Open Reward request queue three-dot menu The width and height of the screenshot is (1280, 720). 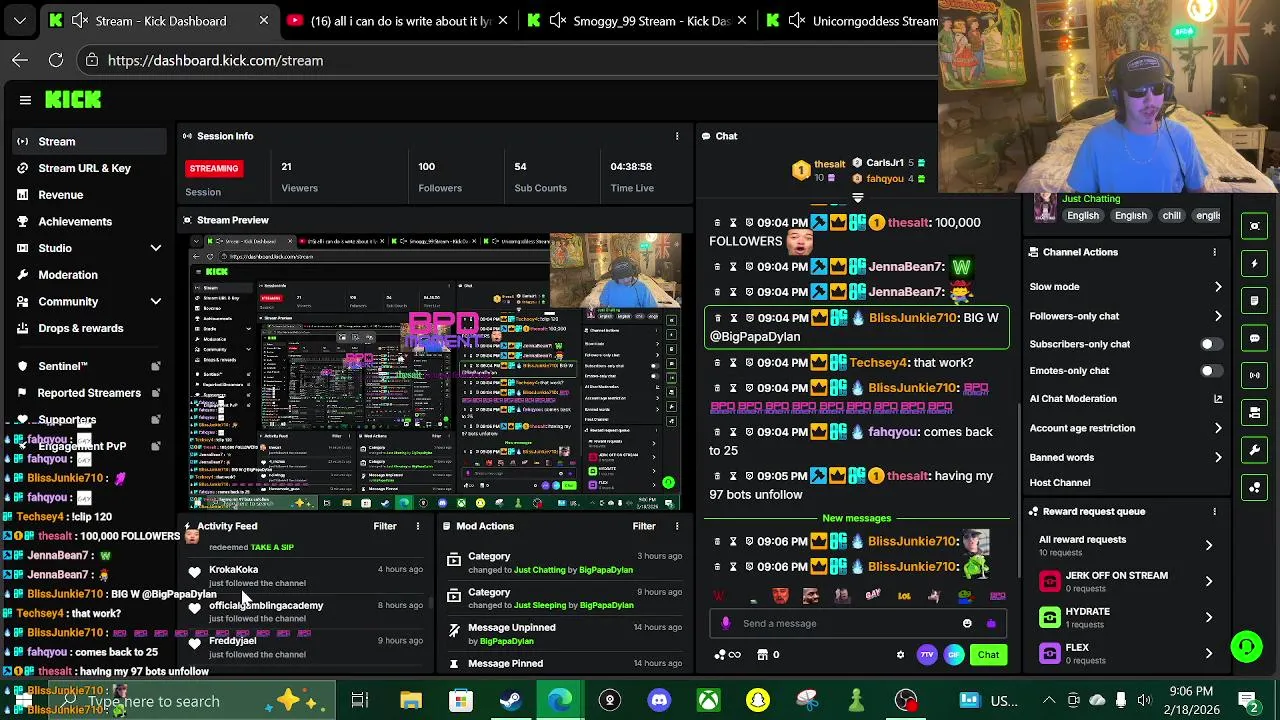pyautogui.click(x=1214, y=511)
